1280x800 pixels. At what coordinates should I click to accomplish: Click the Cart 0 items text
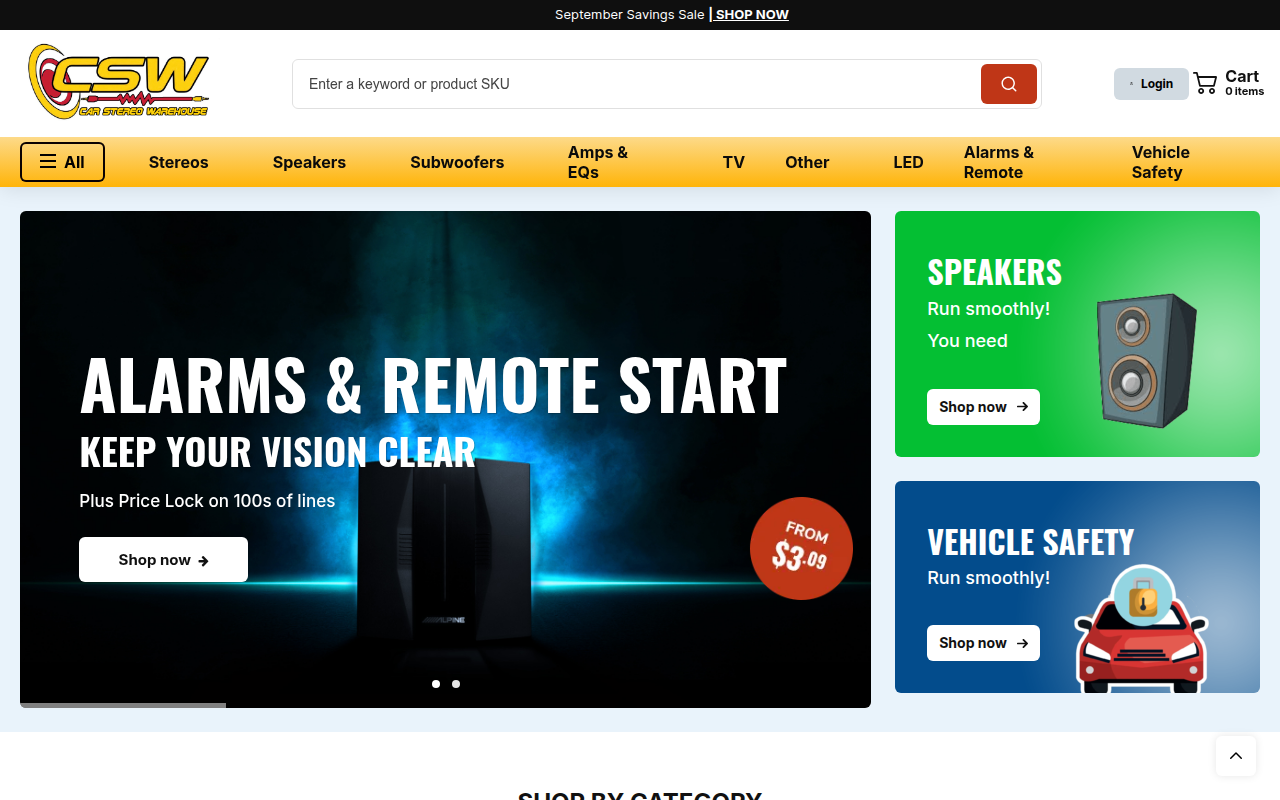1244,83
